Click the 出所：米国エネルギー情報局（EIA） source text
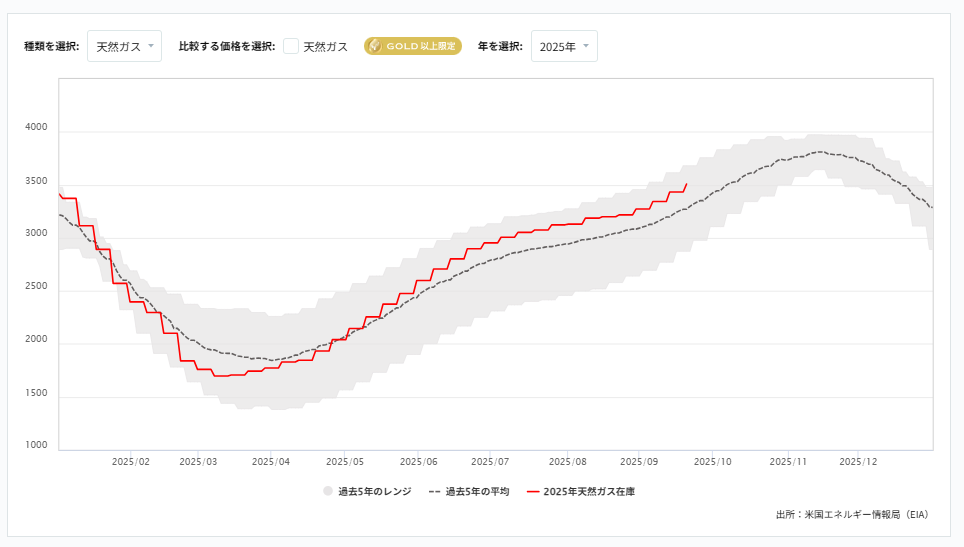This screenshot has width=964, height=547. (x=852, y=514)
